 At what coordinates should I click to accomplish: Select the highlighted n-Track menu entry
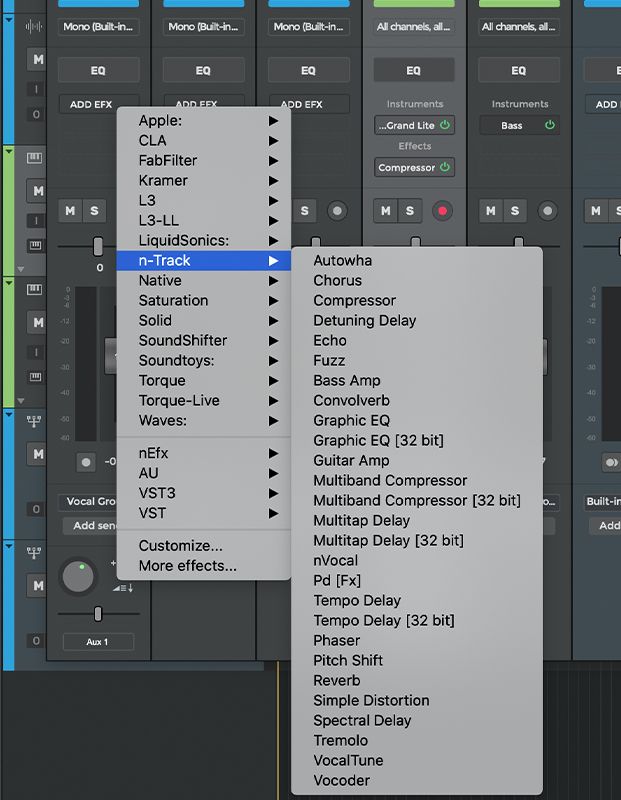[x=204, y=260]
